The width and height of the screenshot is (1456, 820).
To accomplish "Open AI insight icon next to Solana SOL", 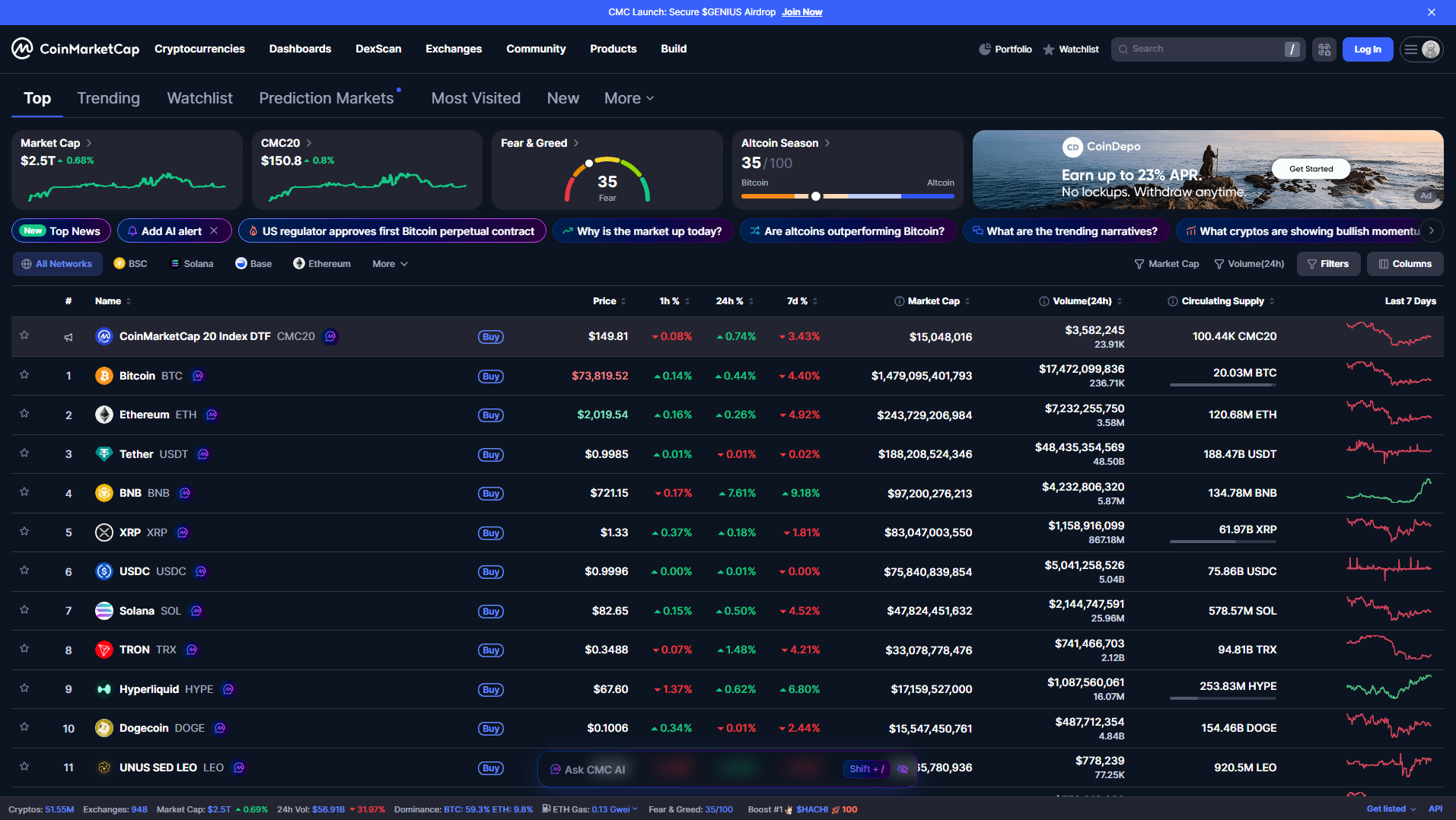I will [196, 611].
